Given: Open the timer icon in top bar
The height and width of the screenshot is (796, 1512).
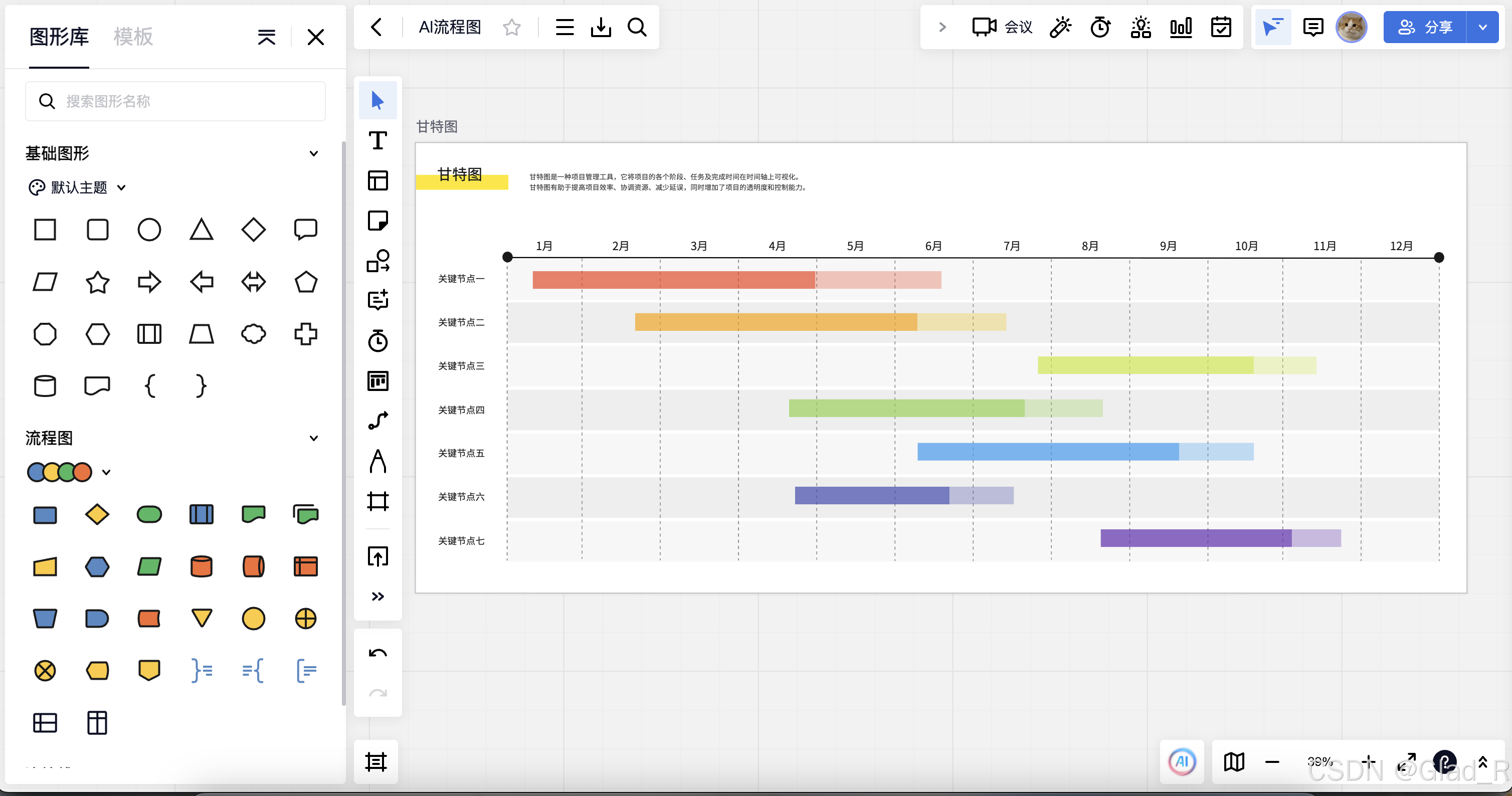Looking at the screenshot, I should (x=1100, y=27).
